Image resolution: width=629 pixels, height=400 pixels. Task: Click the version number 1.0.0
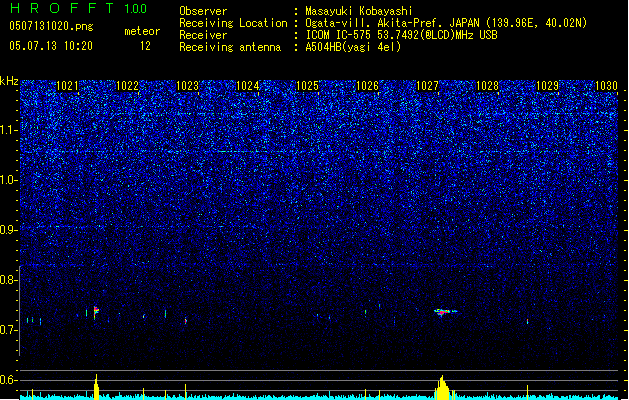tap(136, 9)
